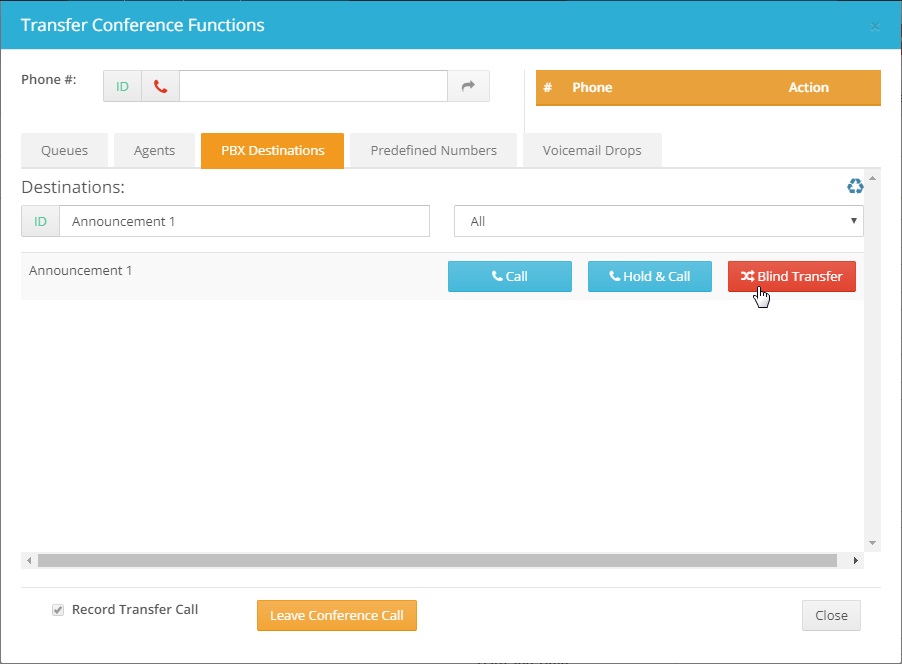Viewport: 902px width, 664px height.
Task: Click the # column header
Action: pos(548,87)
